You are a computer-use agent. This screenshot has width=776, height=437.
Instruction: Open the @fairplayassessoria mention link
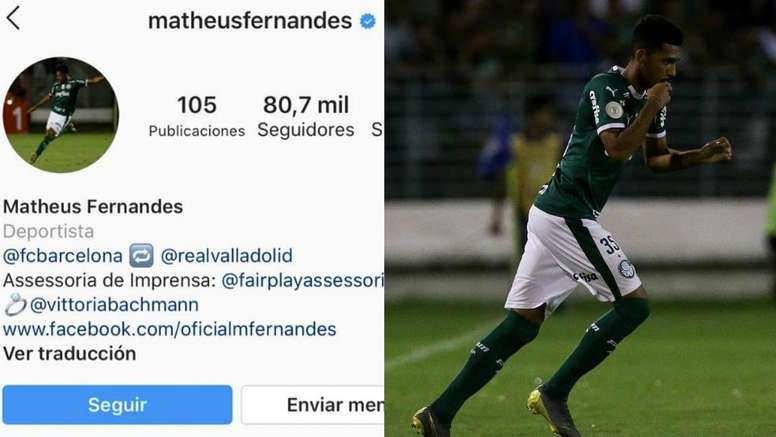coord(302,280)
